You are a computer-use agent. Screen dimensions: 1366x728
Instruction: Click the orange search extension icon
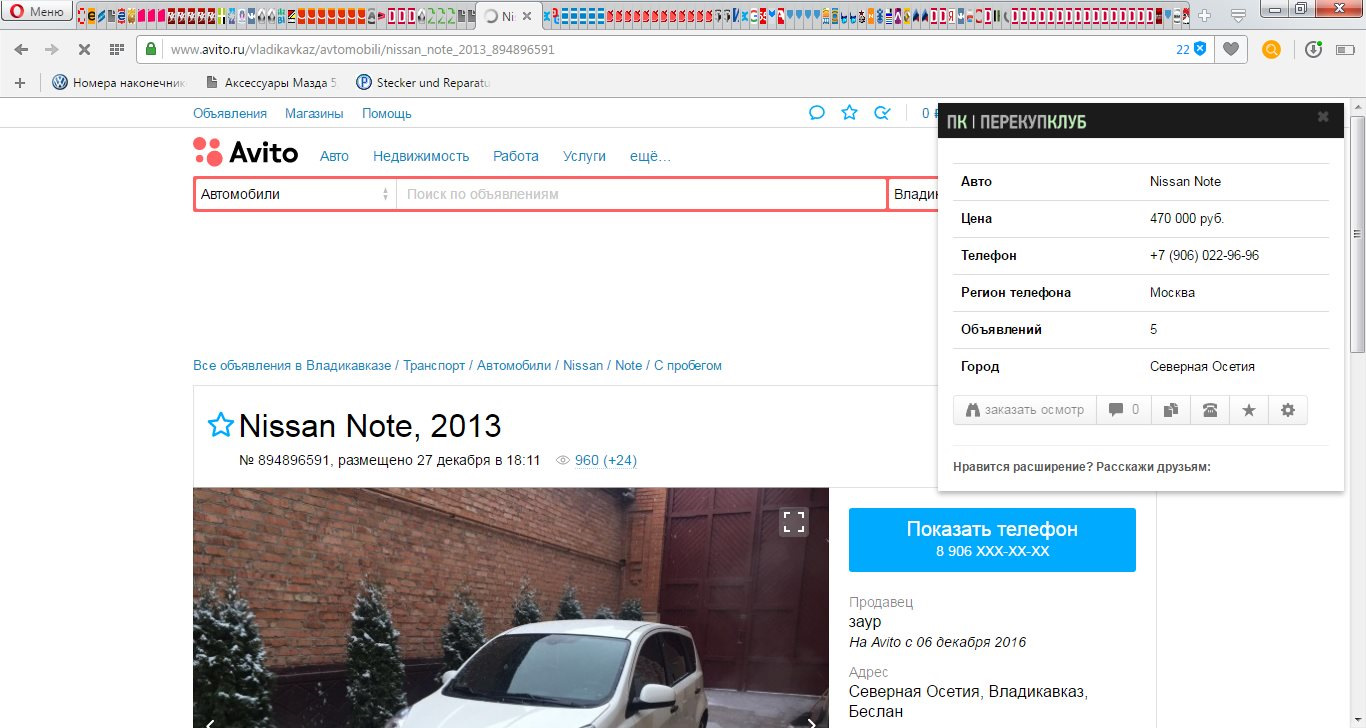click(1271, 49)
